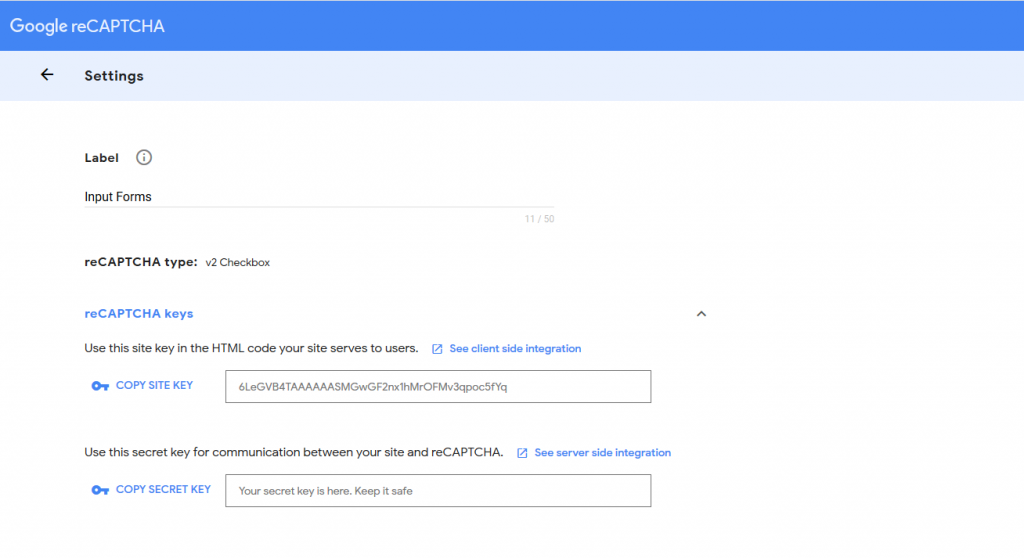
Task: Click COPY SECRET KEY button
Action: click(x=151, y=489)
